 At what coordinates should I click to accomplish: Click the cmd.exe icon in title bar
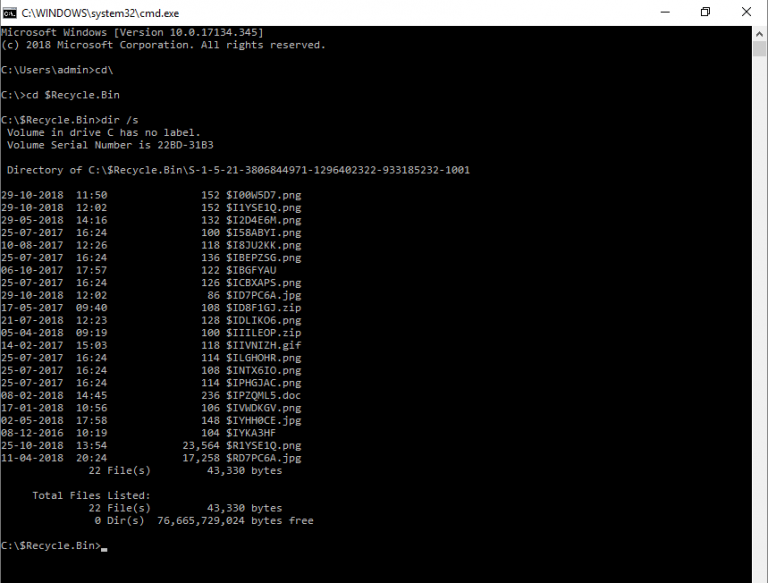10,12
